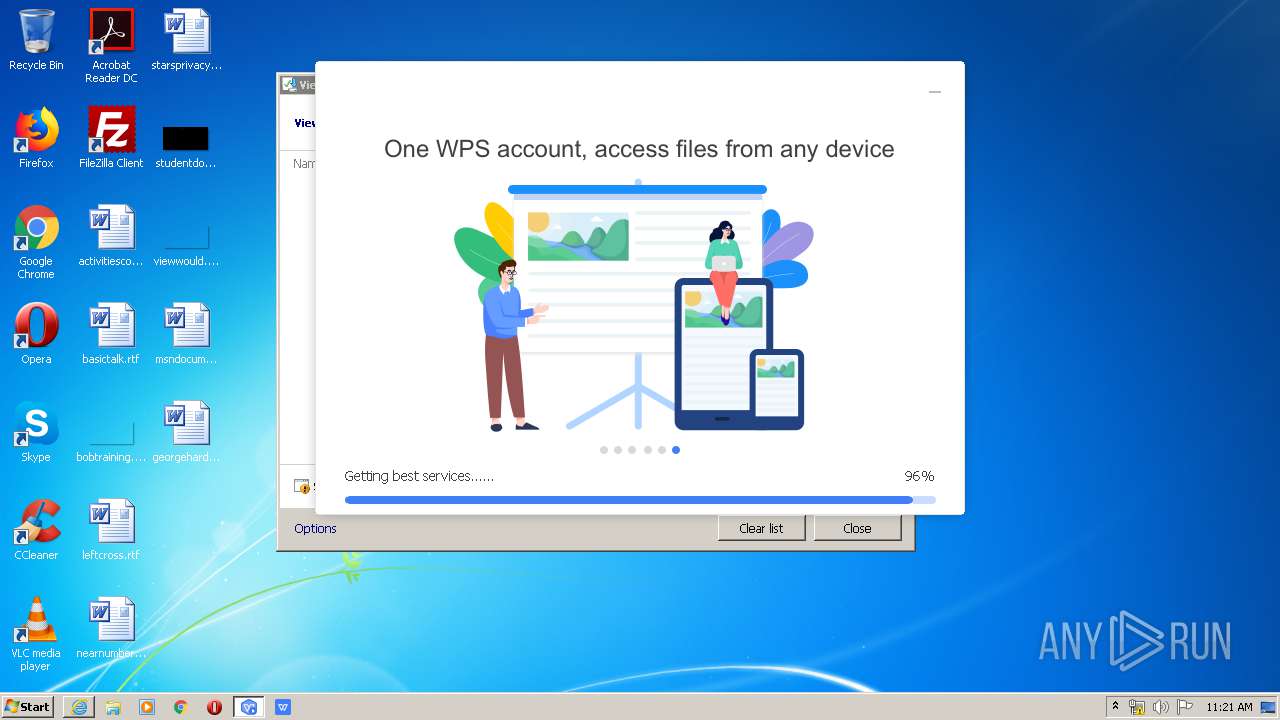Open Windows Media Player taskbar icon
The width and height of the screenshot is (1280, 720).
(147, 707)
